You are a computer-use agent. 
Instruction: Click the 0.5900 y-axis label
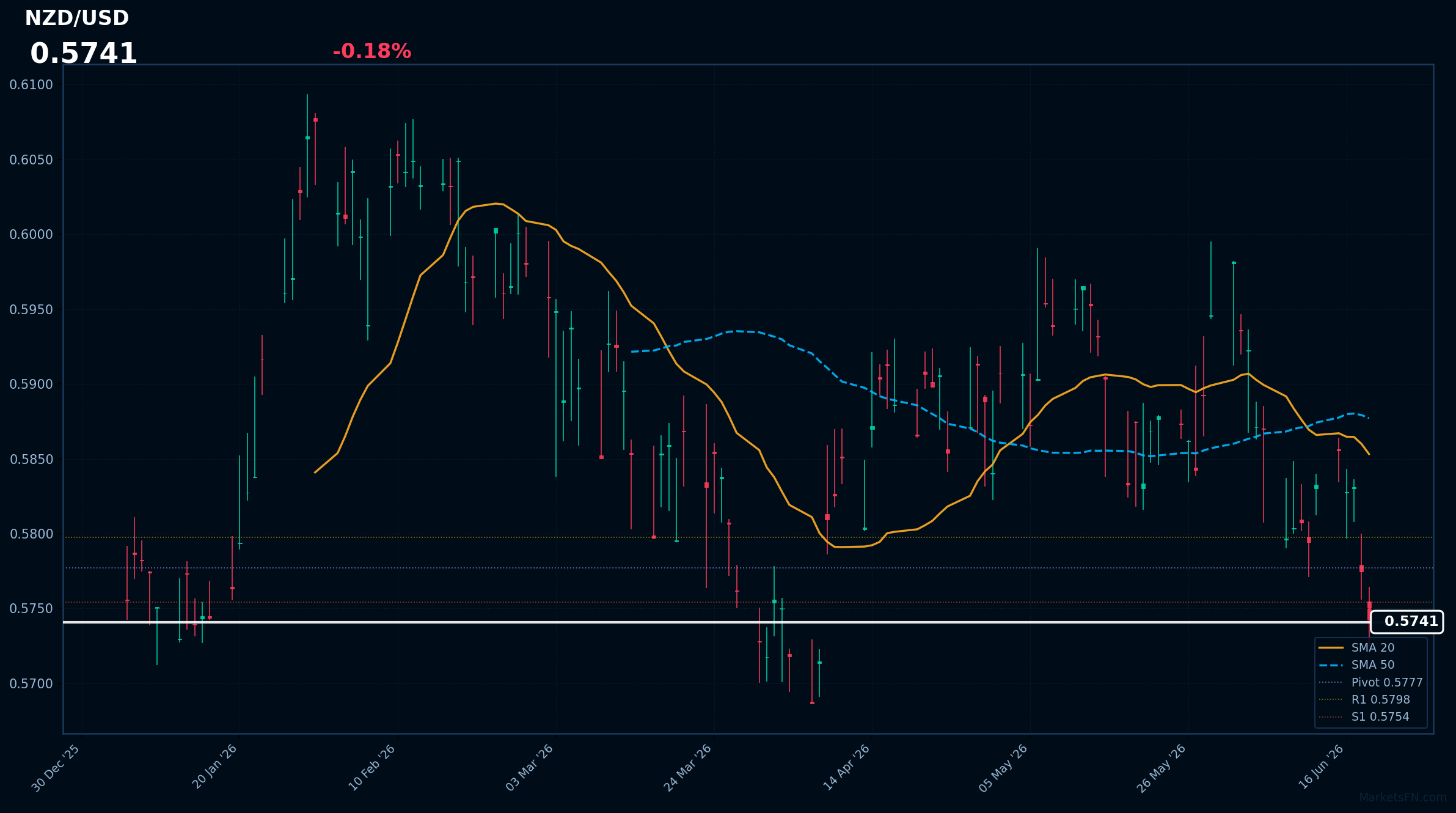31,384
